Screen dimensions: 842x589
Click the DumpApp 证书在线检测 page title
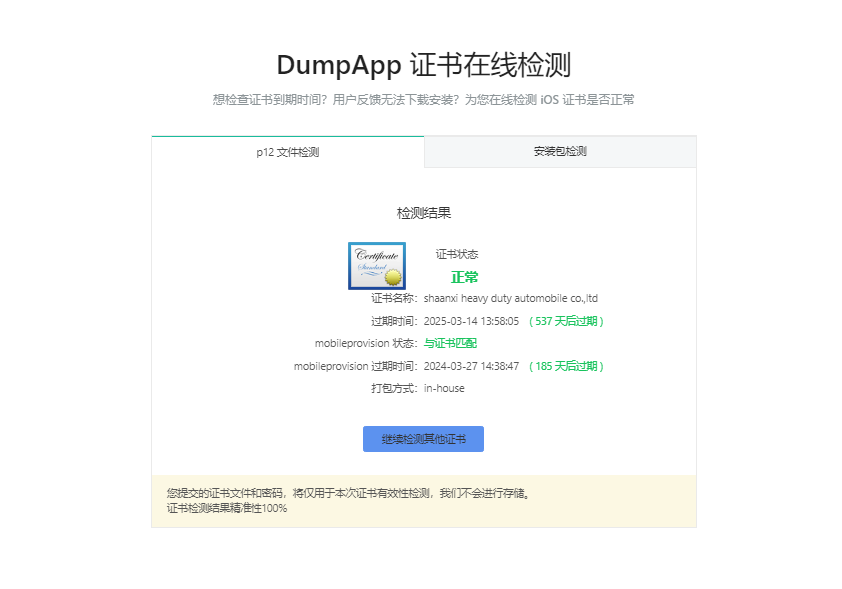pos(423,65)
